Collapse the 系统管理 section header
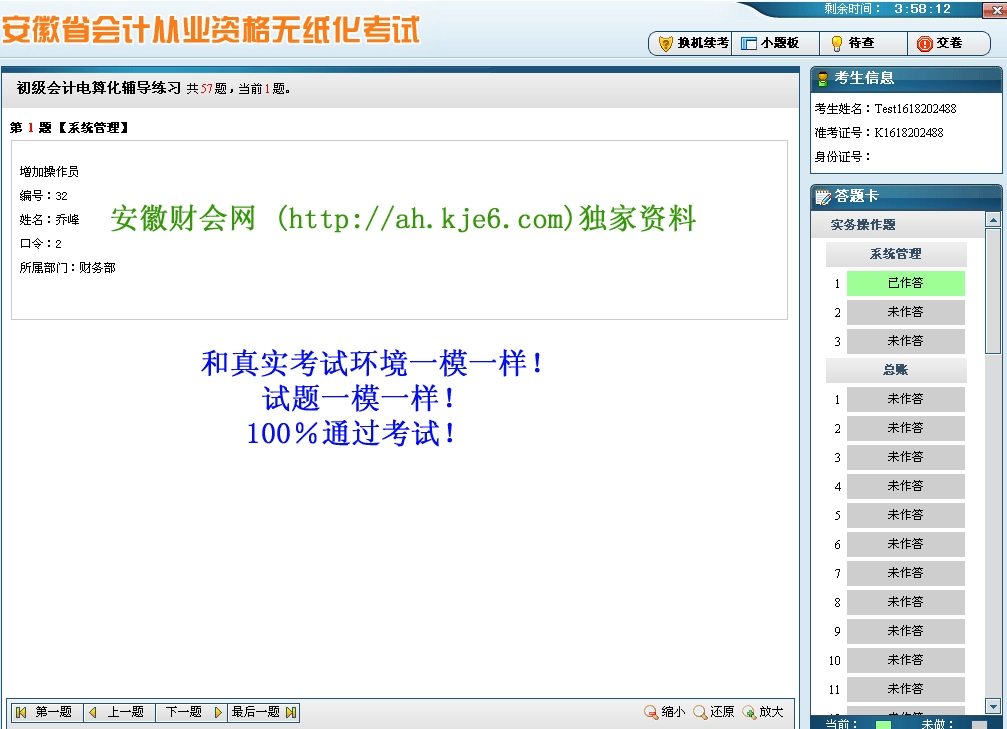Image resolution: width=1007 pixels, height=729 pixels. click(896, 254)
